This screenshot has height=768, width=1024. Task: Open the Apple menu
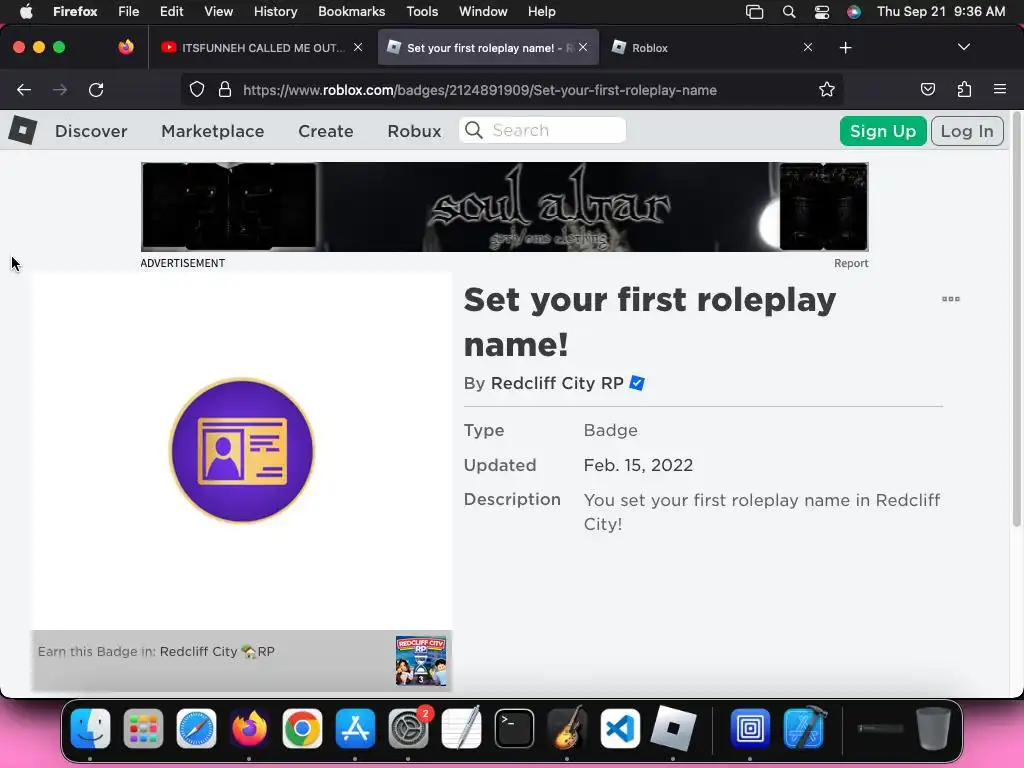point(26,12)
